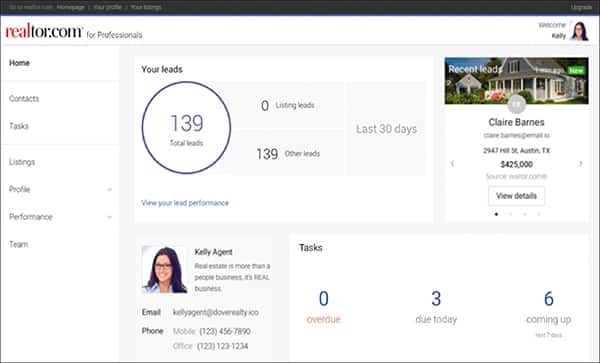Click the 139 Other leads tile

click(288, 153)
